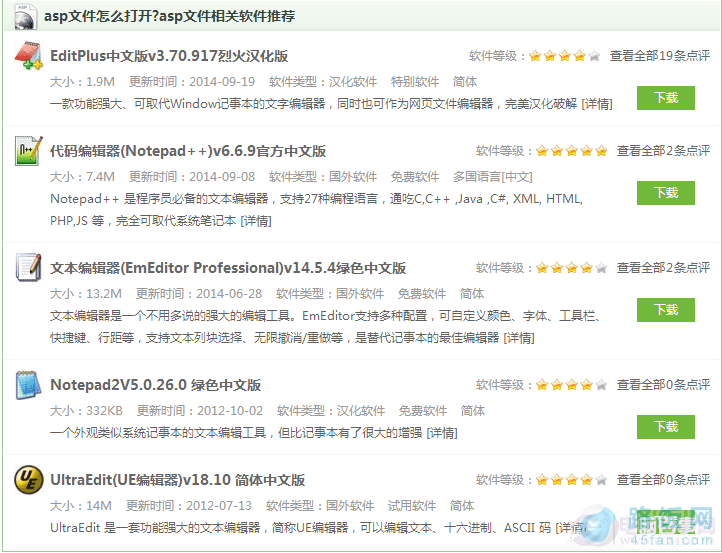Download EditPlus with the 下载 button
This screenshot has width=722, height=553.
pyautogui.click(x=666, y=98)
